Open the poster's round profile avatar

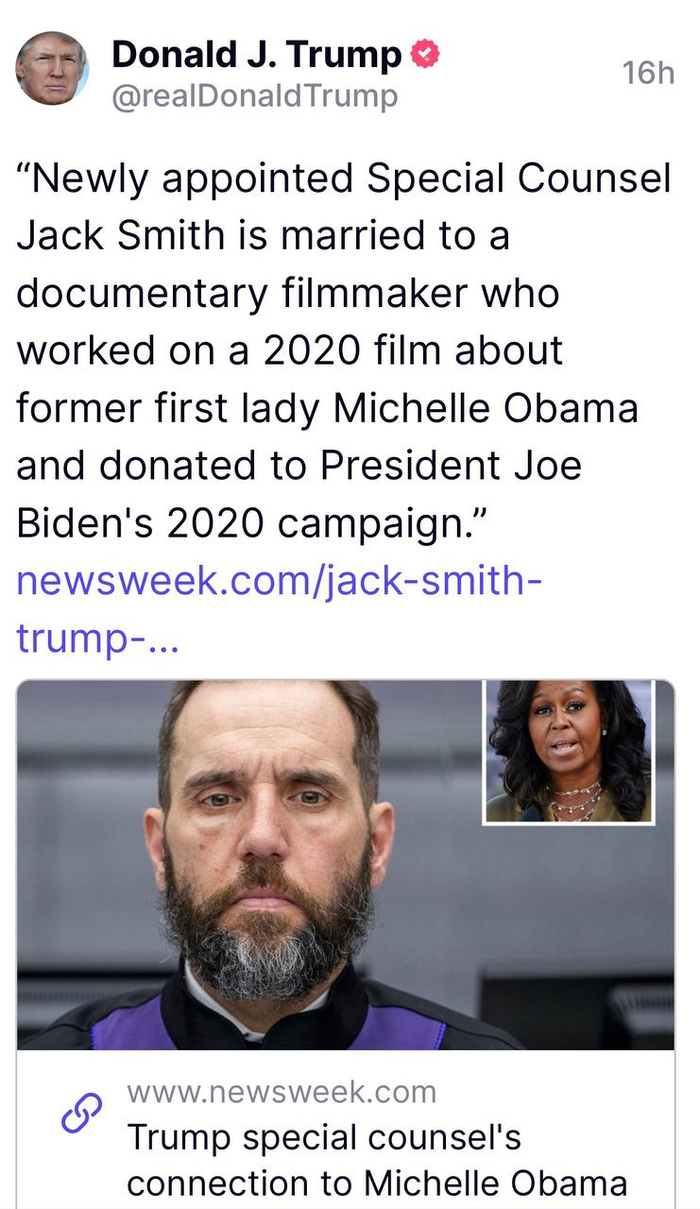point(52,68)
